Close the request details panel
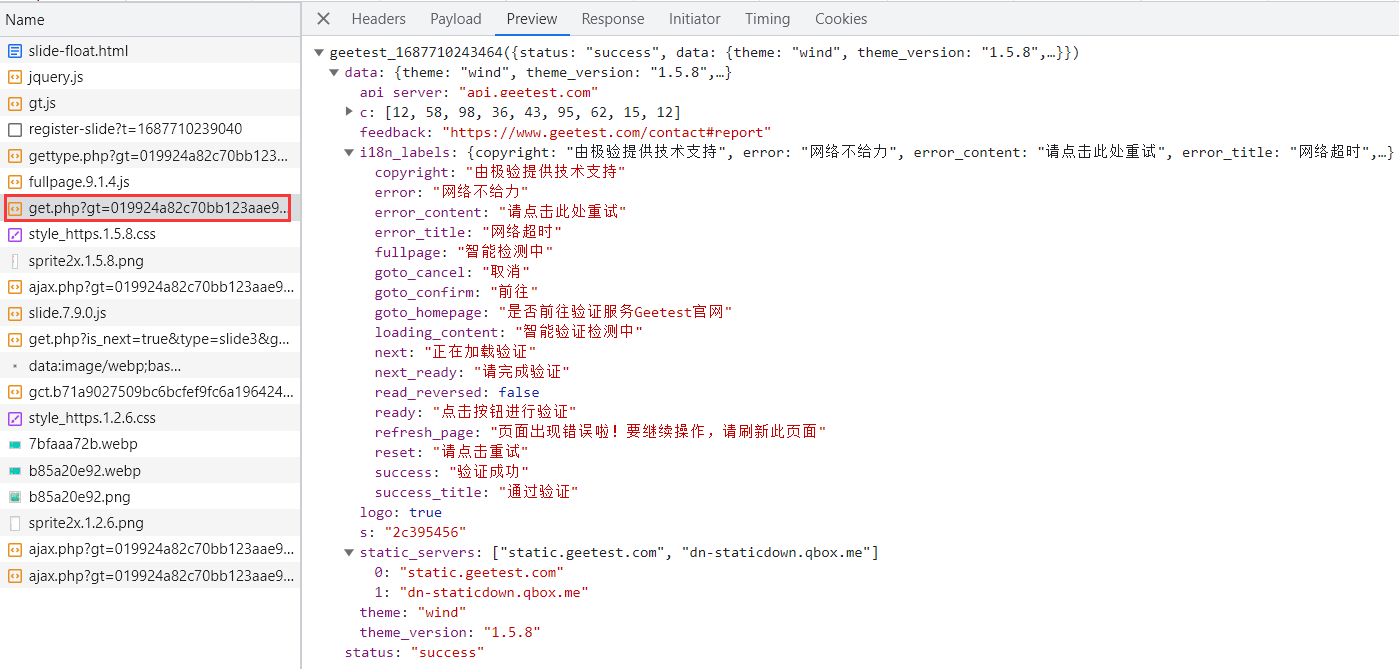Viewport: 1399px width, 669px height. 323,19
